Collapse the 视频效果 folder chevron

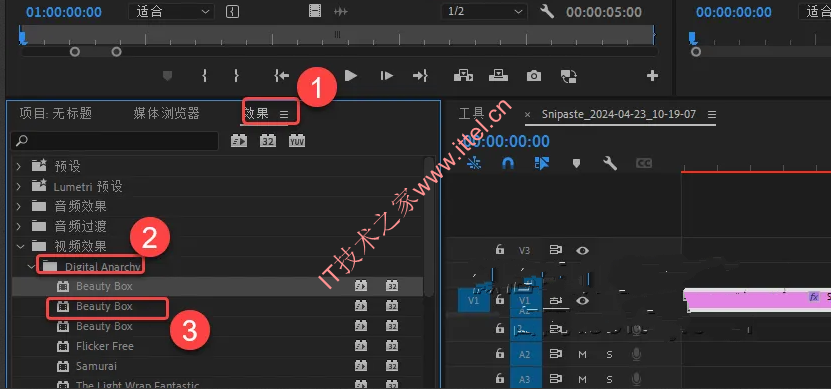[x=20, y=246]
